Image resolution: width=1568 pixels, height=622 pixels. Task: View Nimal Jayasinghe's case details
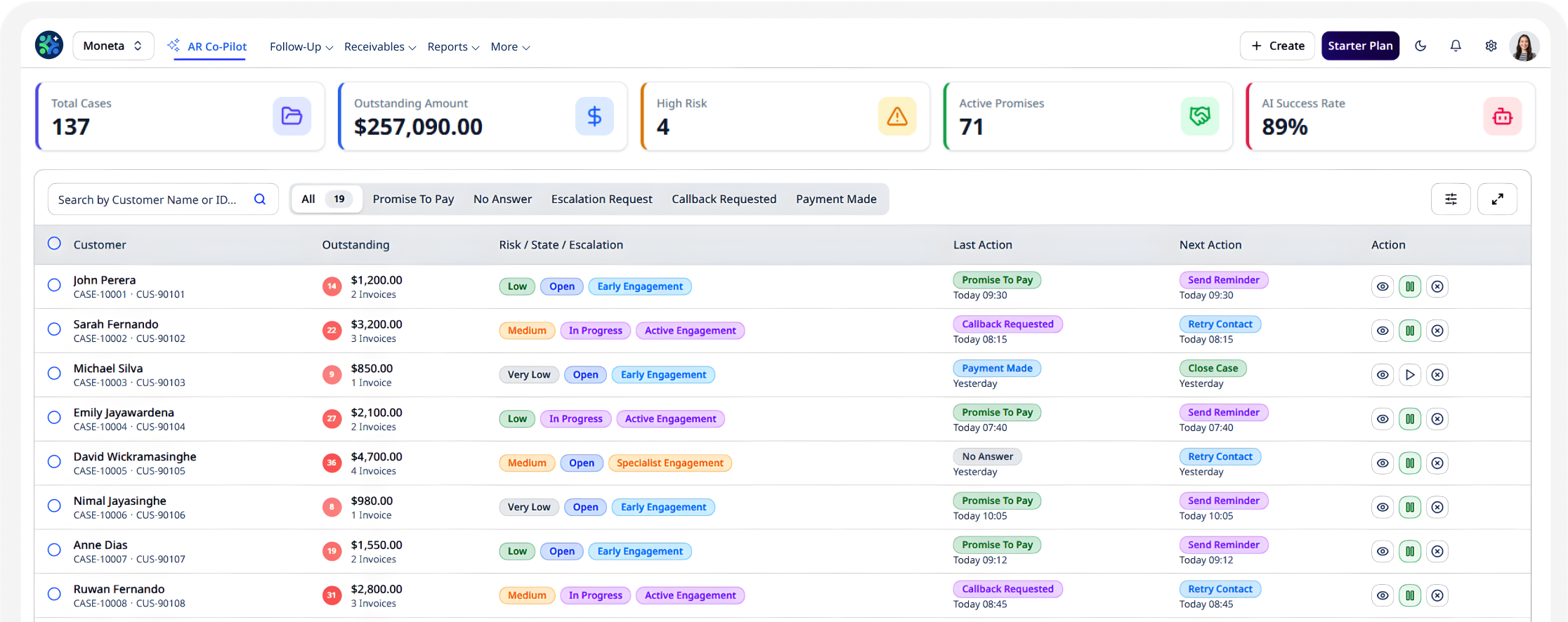coord(1383,507)
